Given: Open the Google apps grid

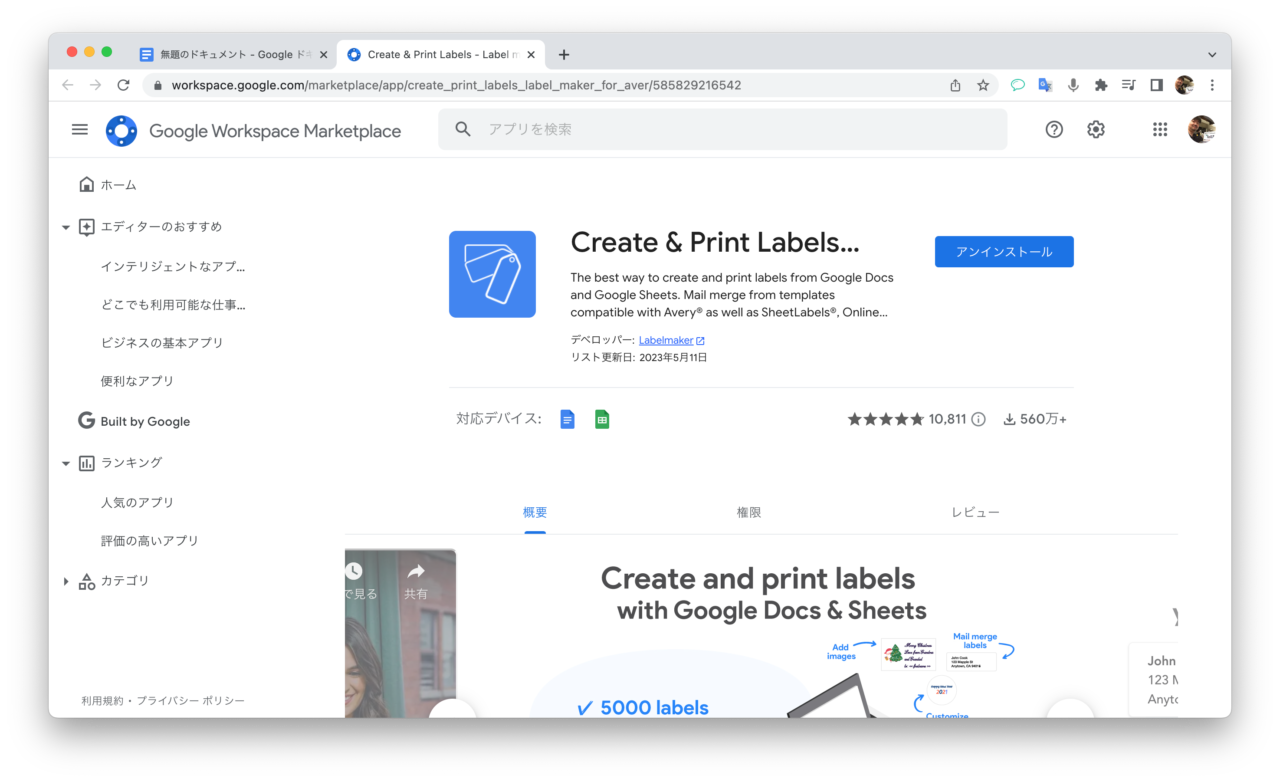Looking at the screenshot, I should pyautogui.click(x=1160, y=129).
